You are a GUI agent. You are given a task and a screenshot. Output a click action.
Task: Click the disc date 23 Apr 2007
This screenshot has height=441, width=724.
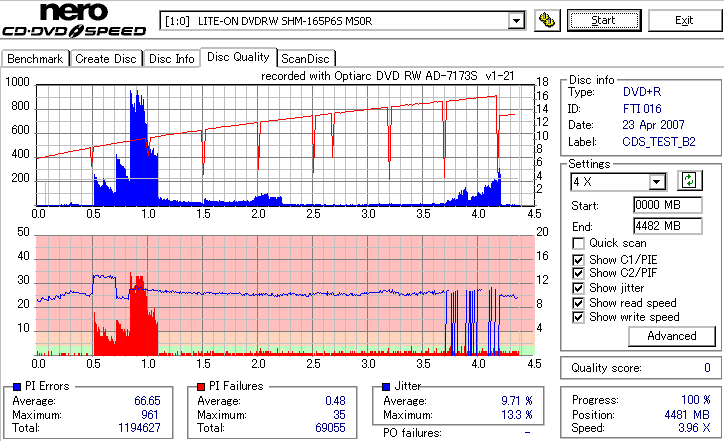(x=653, y=125)
